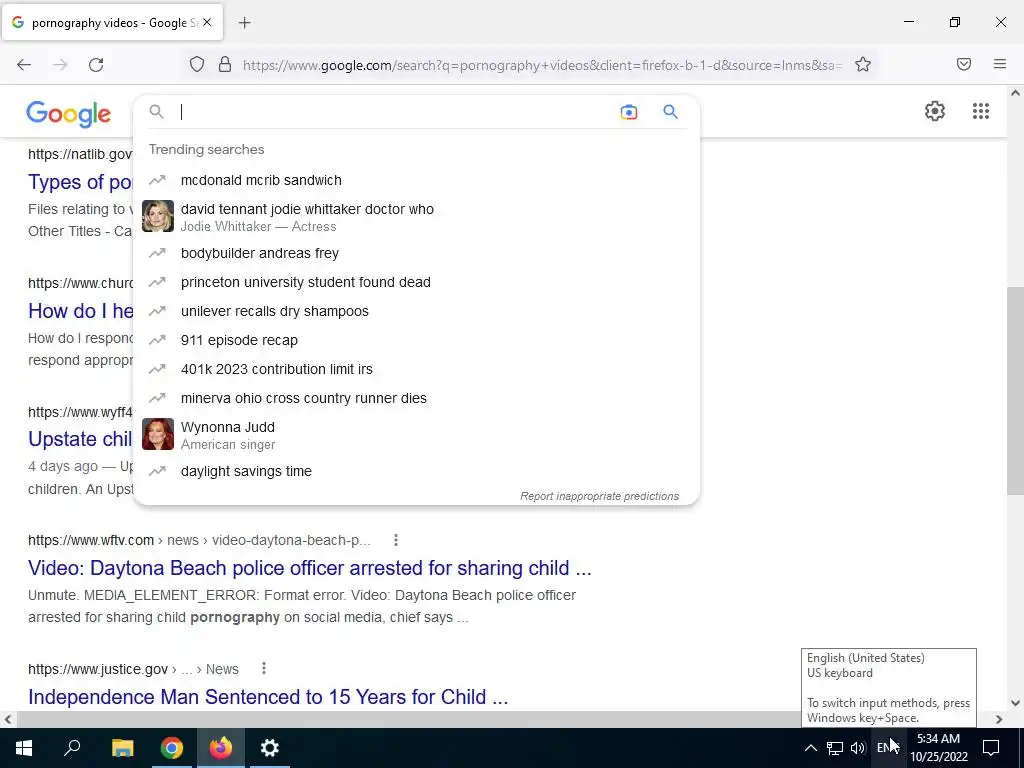Click the network status tray icon
Image resolution: width=1024 pixels, height=768 pixels.
point(835,748)
